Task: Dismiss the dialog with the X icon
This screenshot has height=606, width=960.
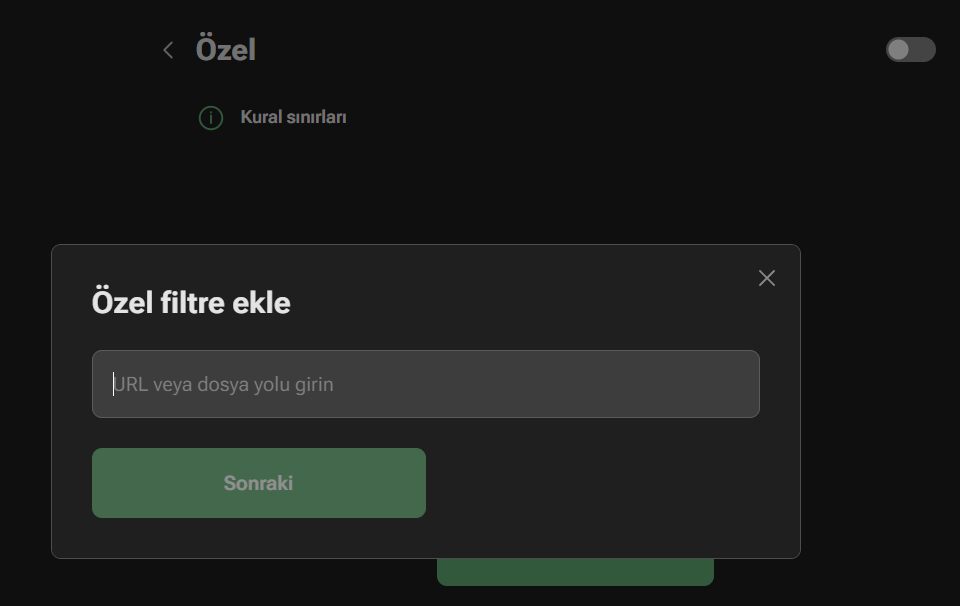Action: [767, 278]
